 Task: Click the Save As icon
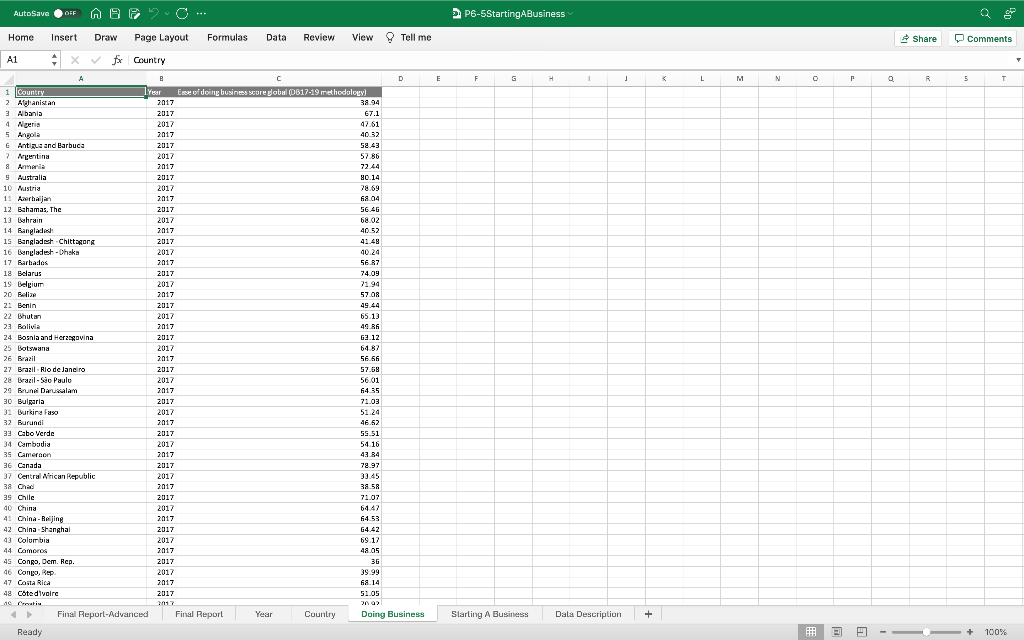point(134,13)
